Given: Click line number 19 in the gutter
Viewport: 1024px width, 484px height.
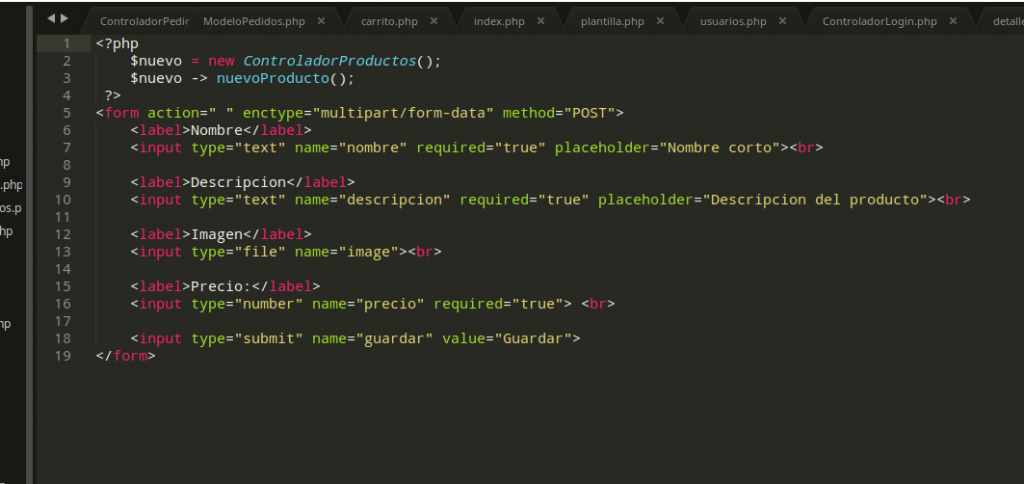Looking at the screenshot, I should pyautogui.click(x=62, y=356).
